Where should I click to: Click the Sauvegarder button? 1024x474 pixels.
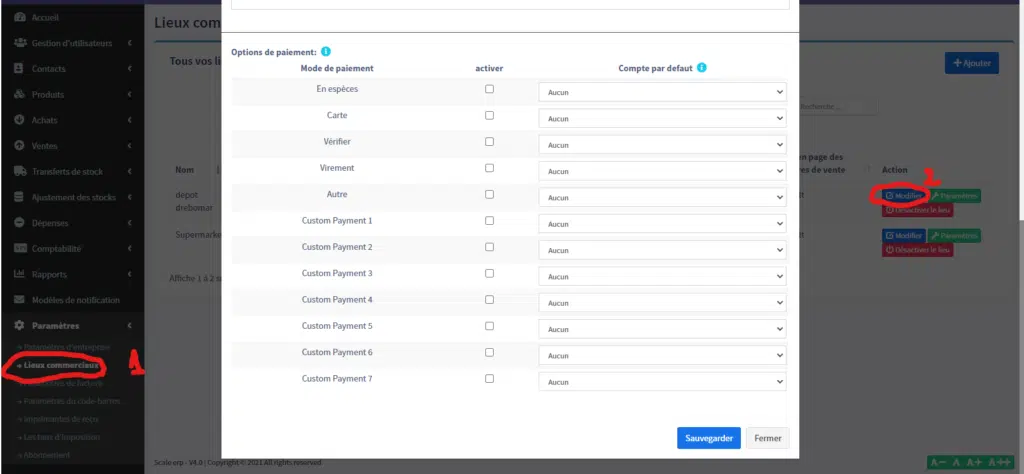708,438
